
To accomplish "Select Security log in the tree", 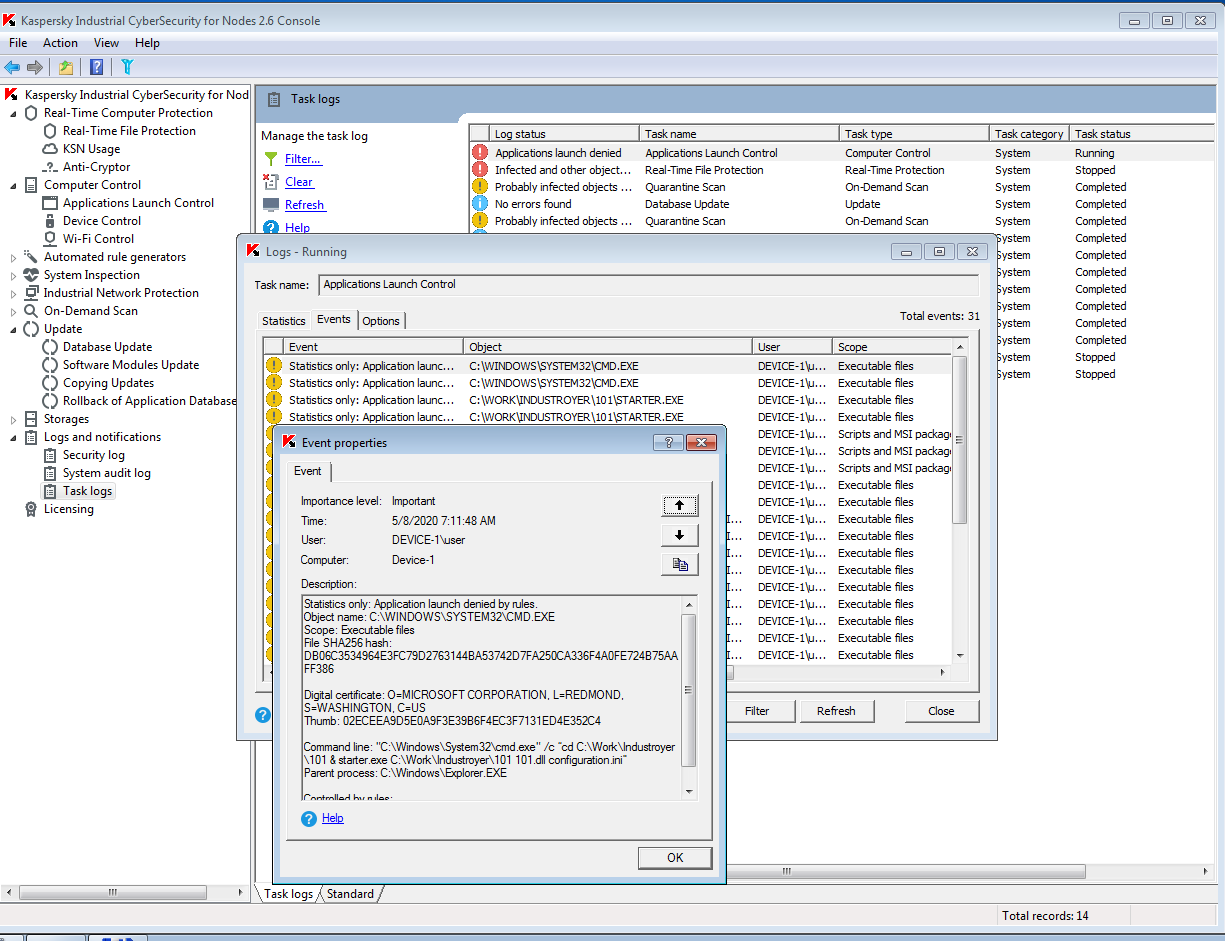I will click(93, 455).
